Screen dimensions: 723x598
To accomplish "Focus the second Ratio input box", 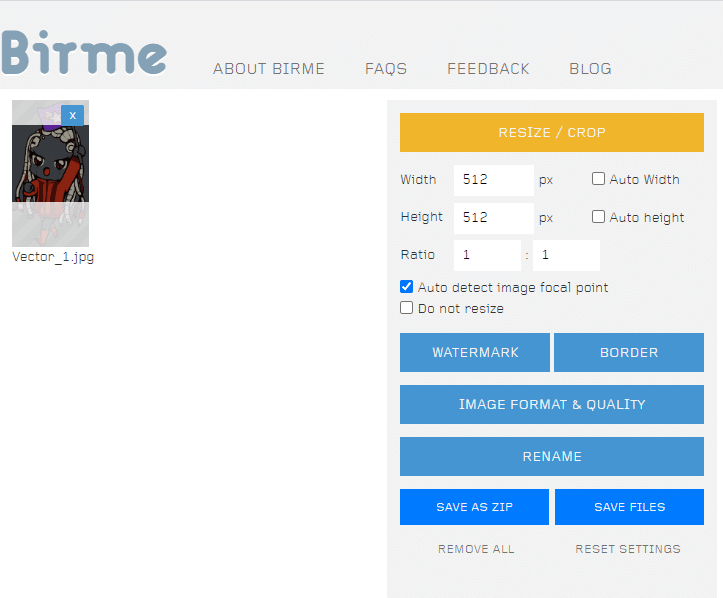I will click(566, 255).
